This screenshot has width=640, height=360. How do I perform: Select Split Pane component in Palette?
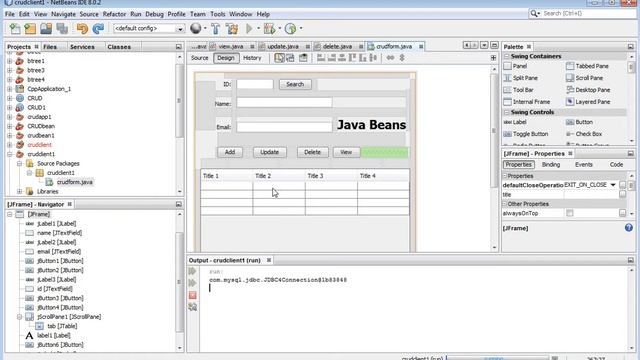520,78
